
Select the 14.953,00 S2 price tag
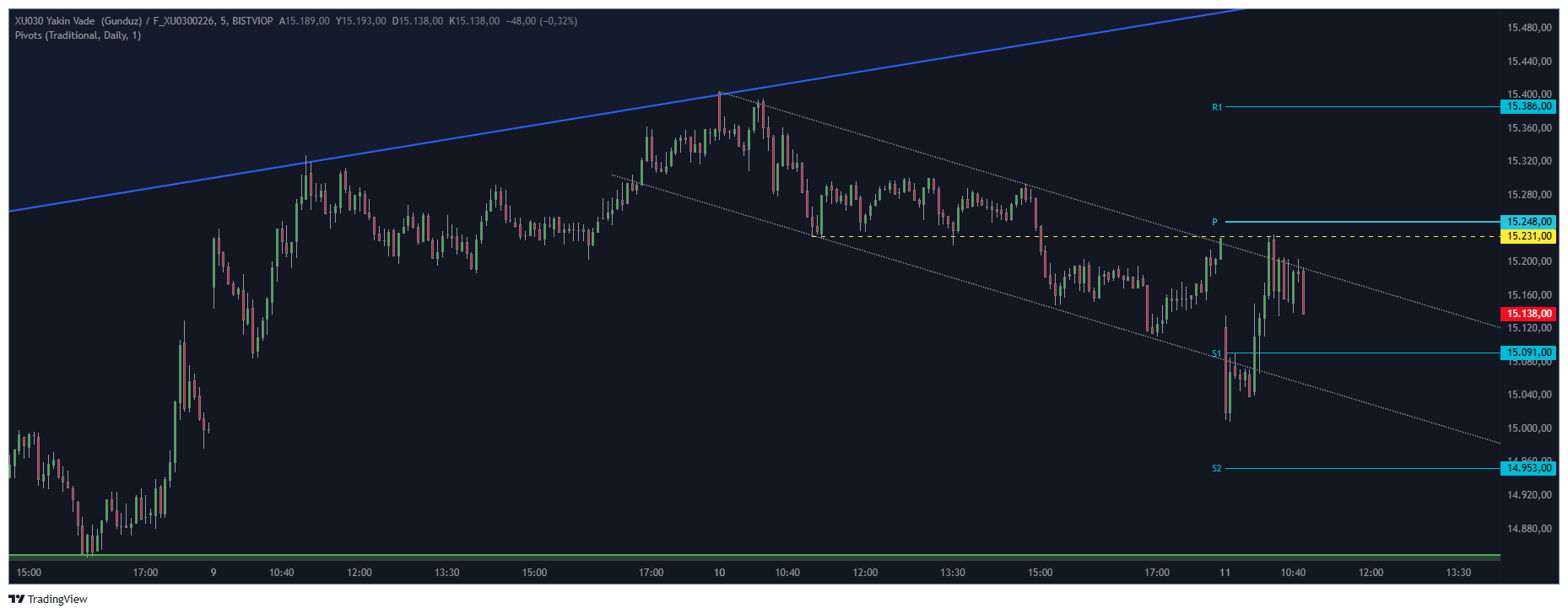pyautogui.click(x=1528, y=468)
